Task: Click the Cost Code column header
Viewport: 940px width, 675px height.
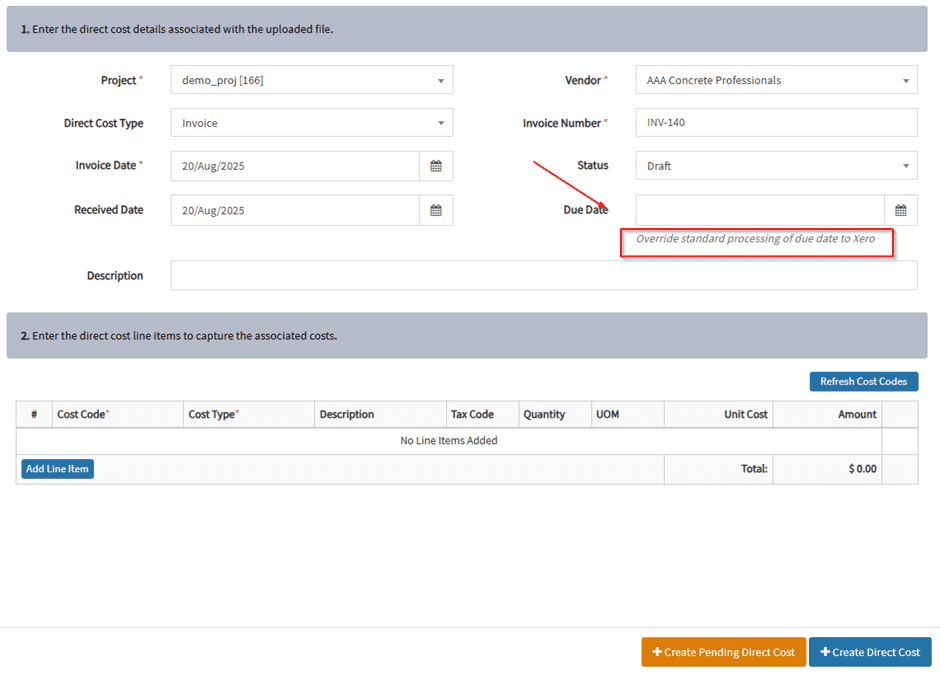Action: point(83,414)
